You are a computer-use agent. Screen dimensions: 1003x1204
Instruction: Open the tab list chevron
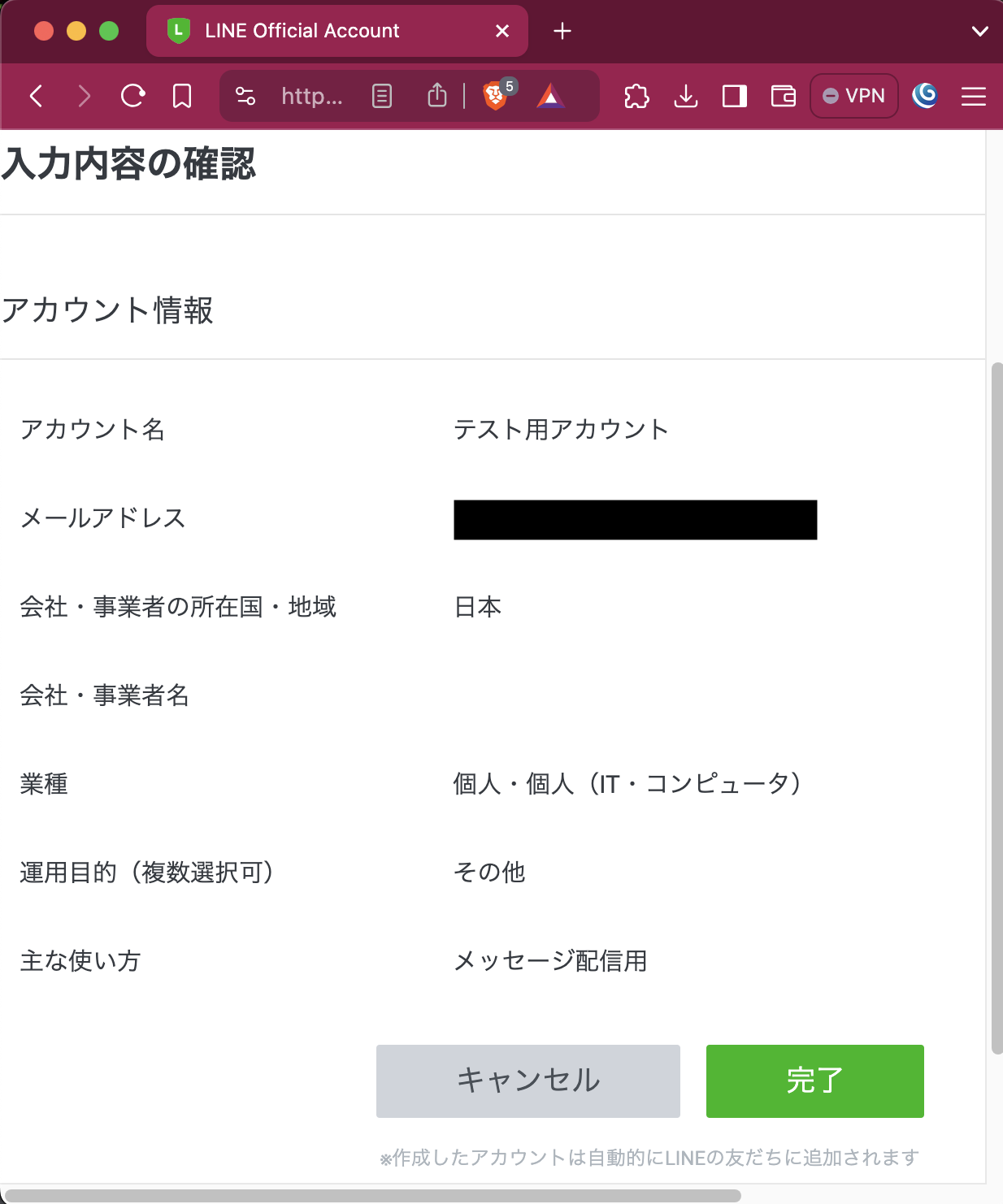[978, 31]
